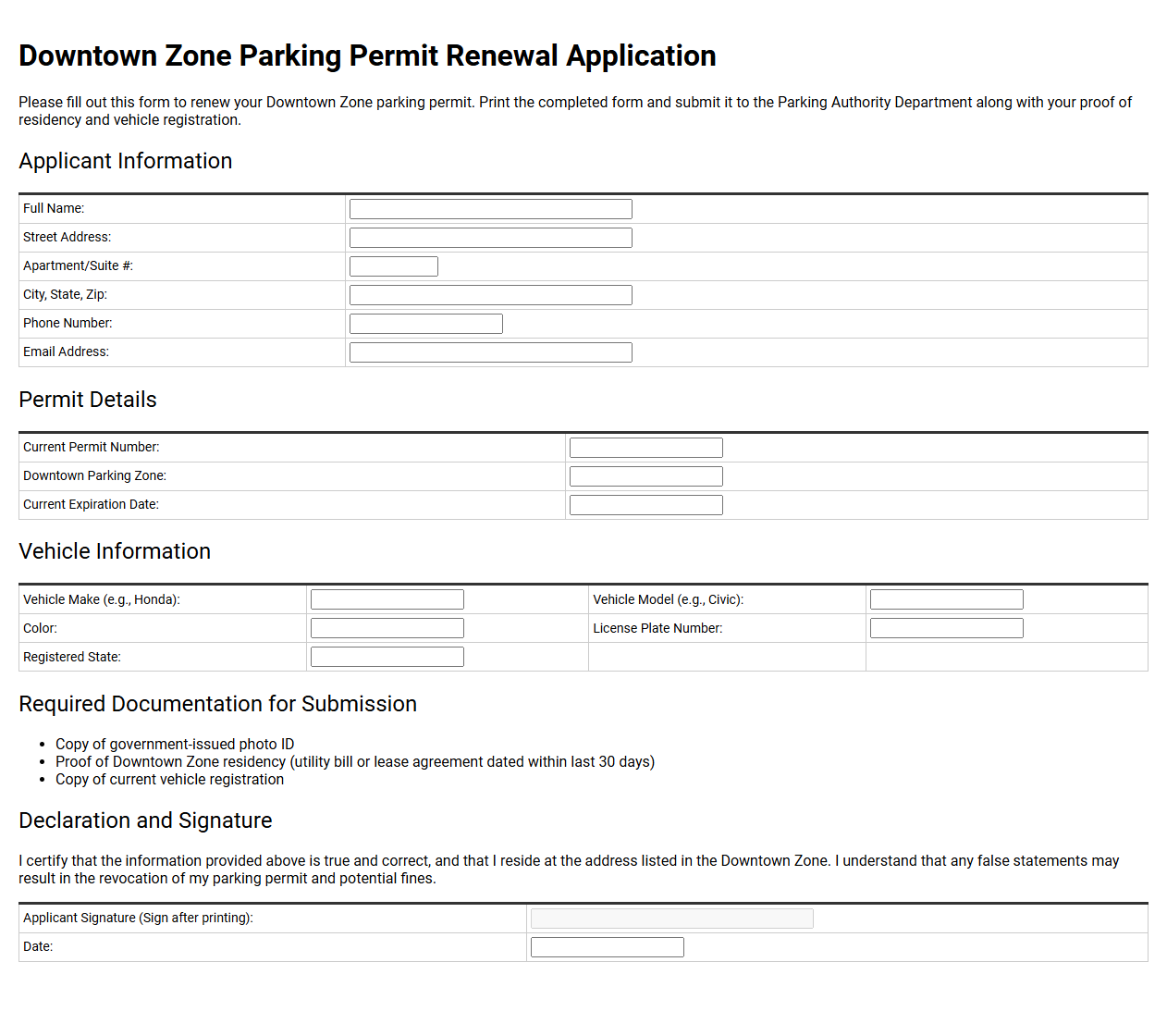Click the Current Expiration Date: label
Viewport: 1167px width, 1036px height.
[92, 505]
